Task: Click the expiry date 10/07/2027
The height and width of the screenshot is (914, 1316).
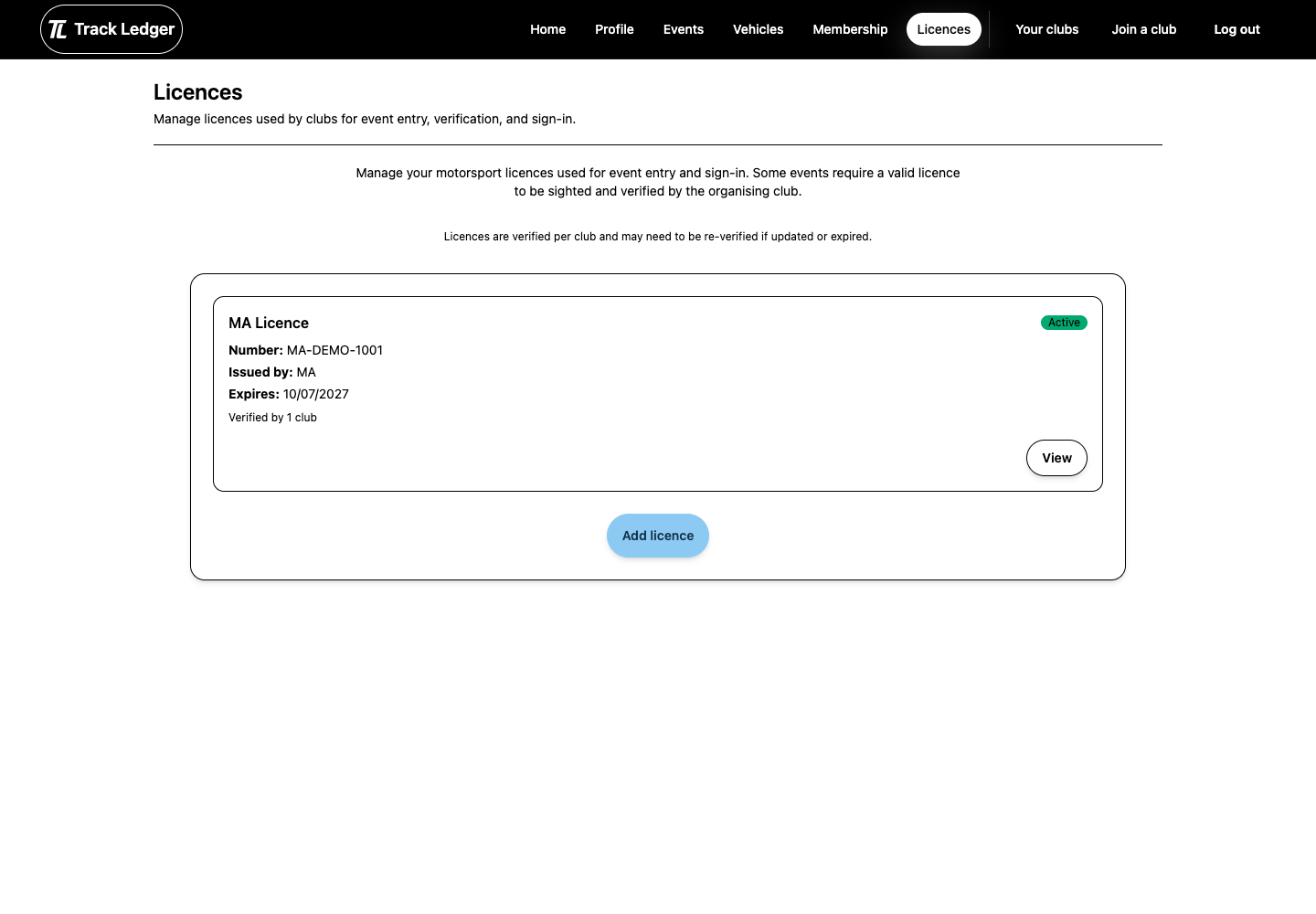Action: point(316,394)
